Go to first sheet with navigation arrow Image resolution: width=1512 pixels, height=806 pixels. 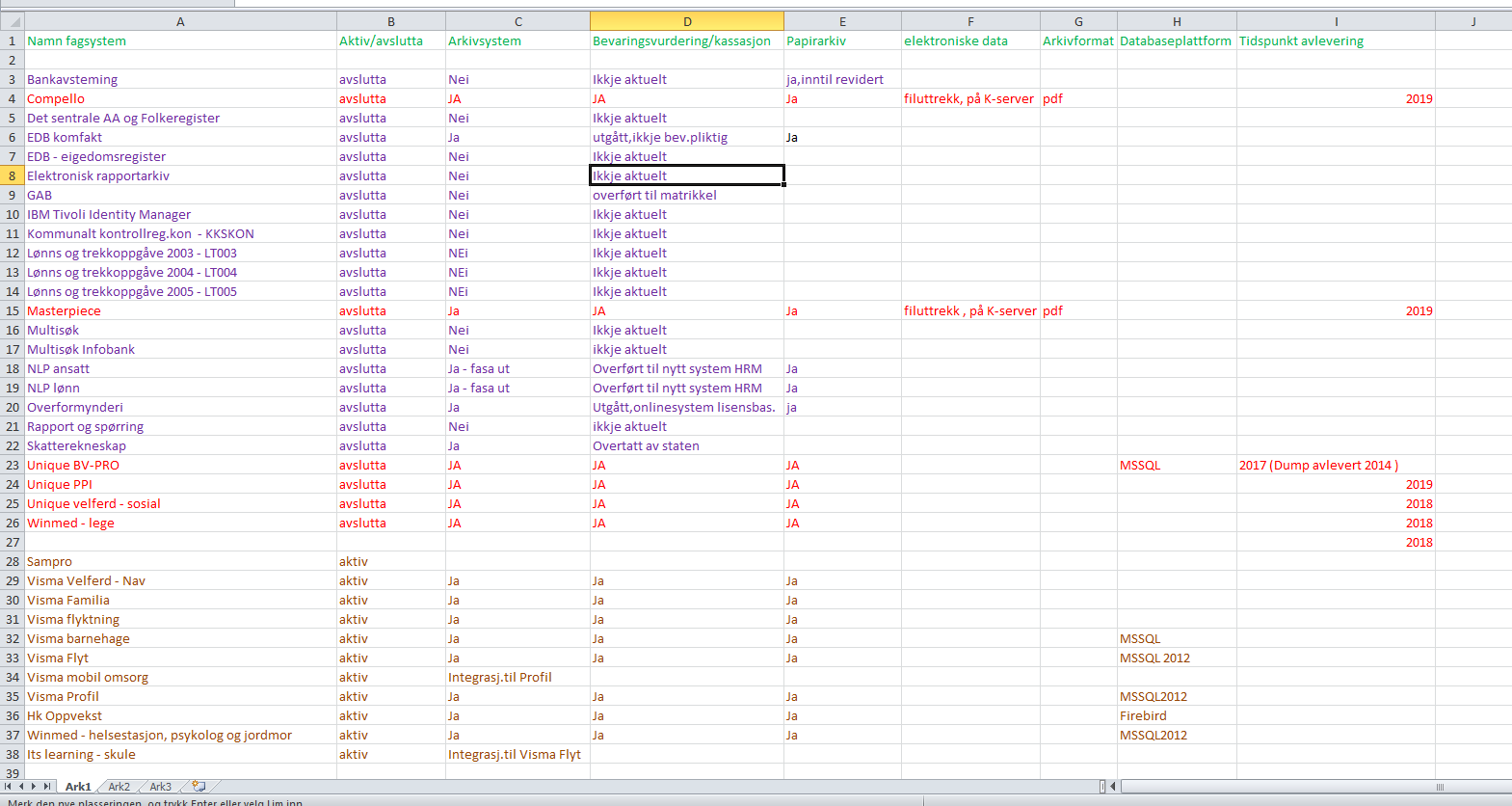[x=8, y=787]
